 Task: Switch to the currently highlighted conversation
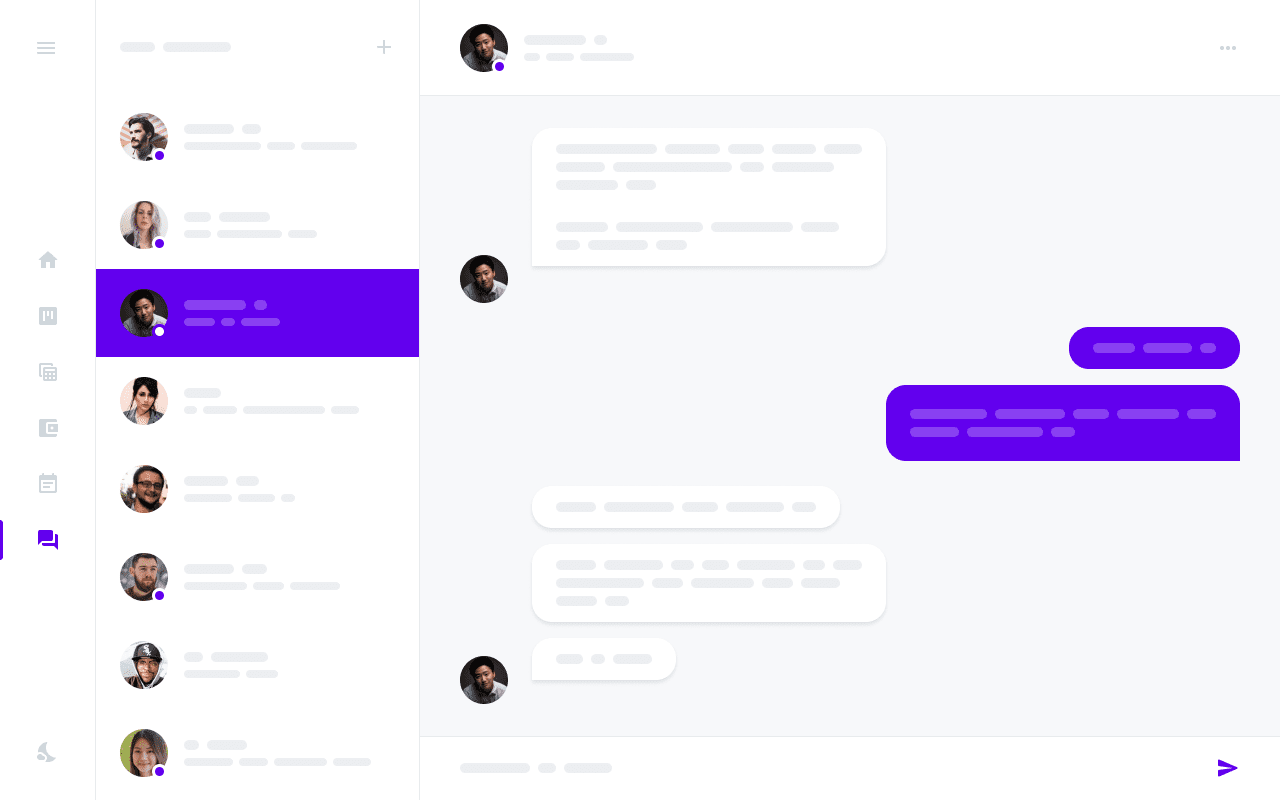pyautogui.click(x=257, y=313)
